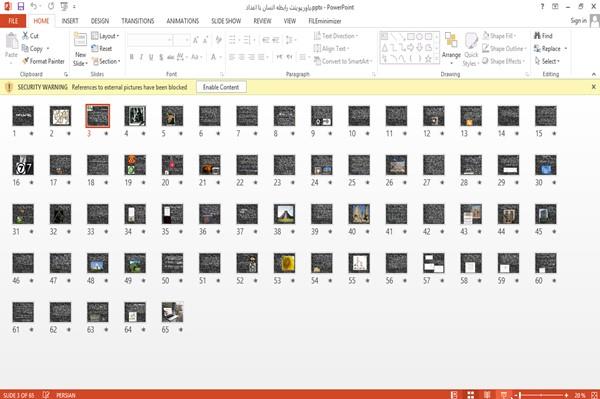Screen dimensions: 600x399
Task: Click the Find binoculars icon
Action: pos(537,36)
